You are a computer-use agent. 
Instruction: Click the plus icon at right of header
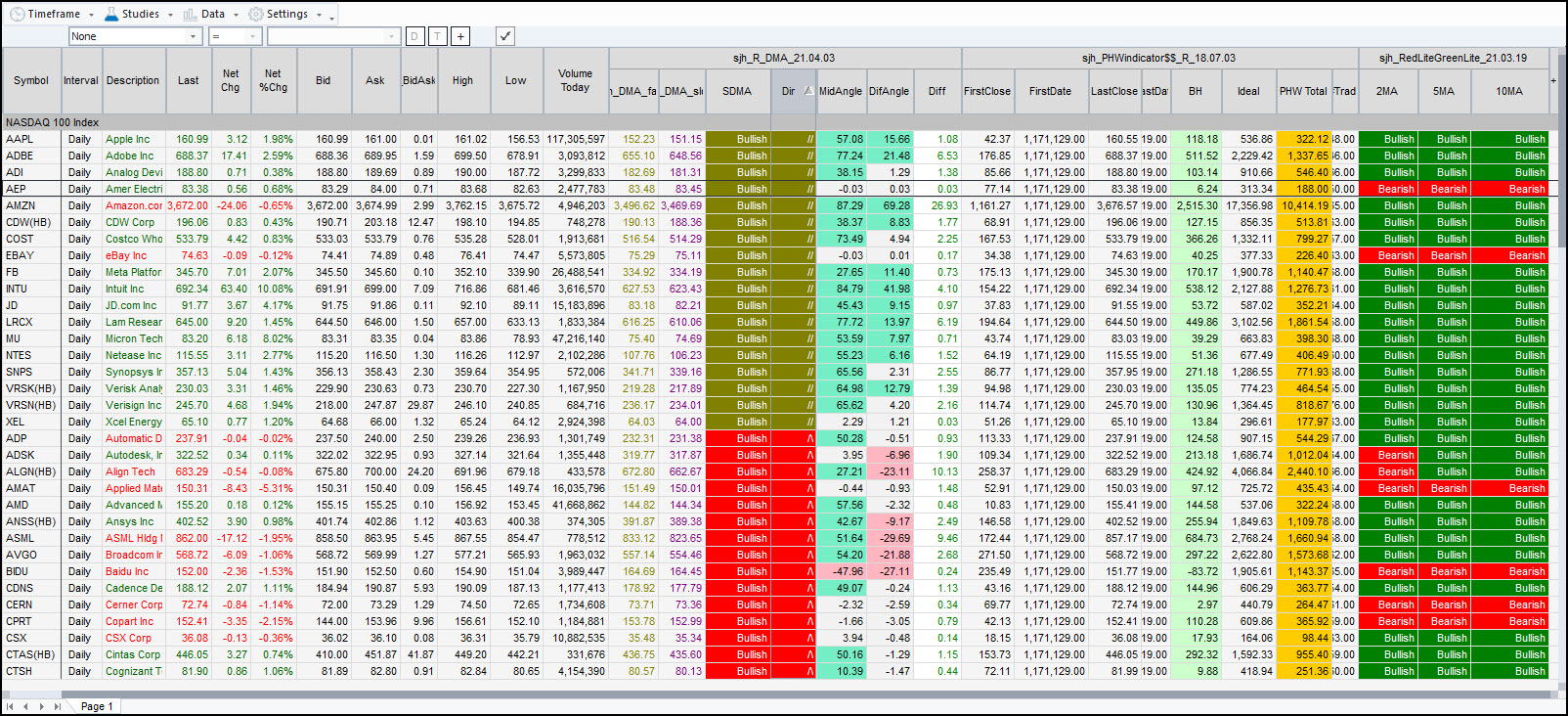pos(1553,80)
